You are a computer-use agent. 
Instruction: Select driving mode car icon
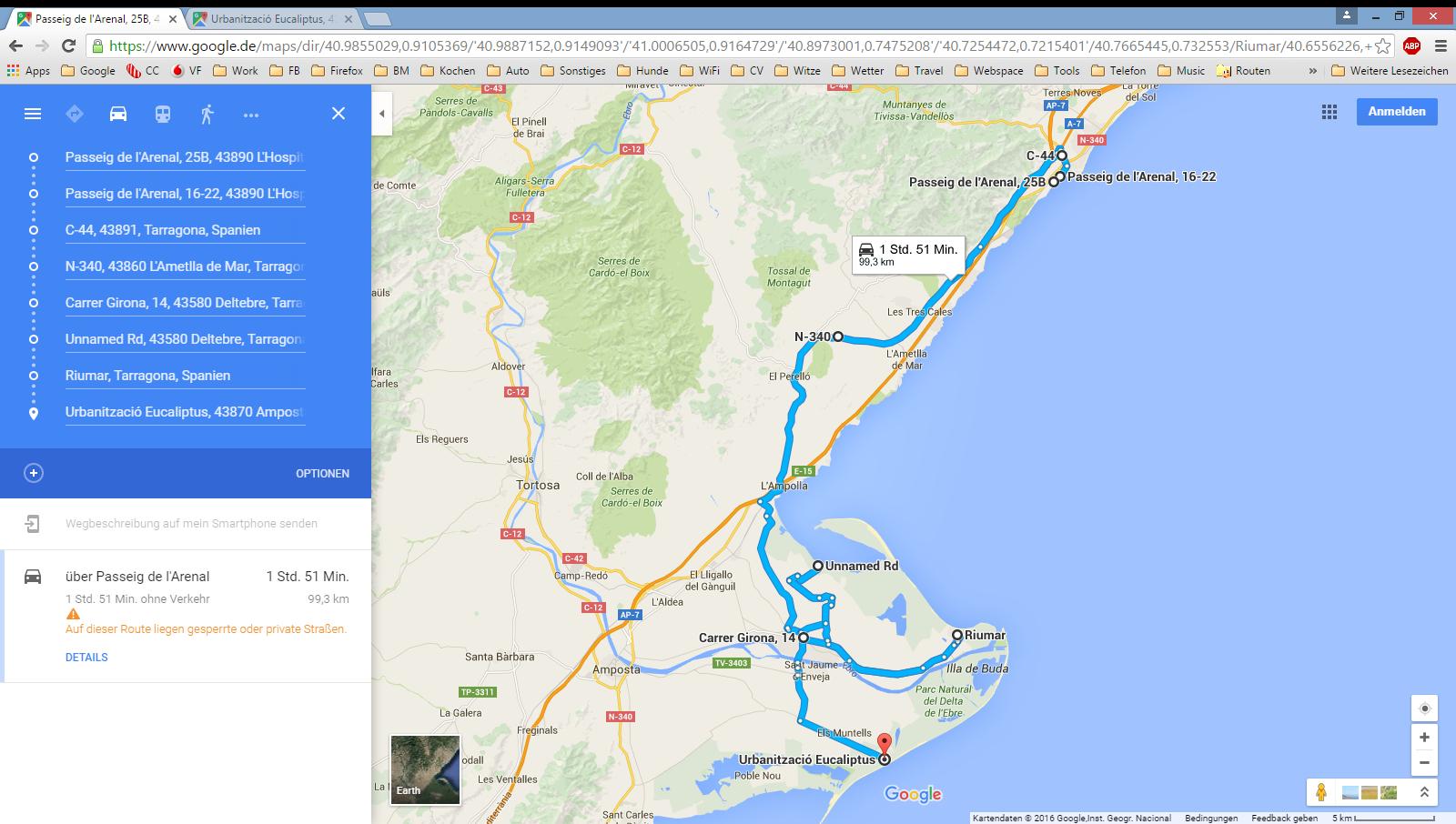click(x=118, y=114)
